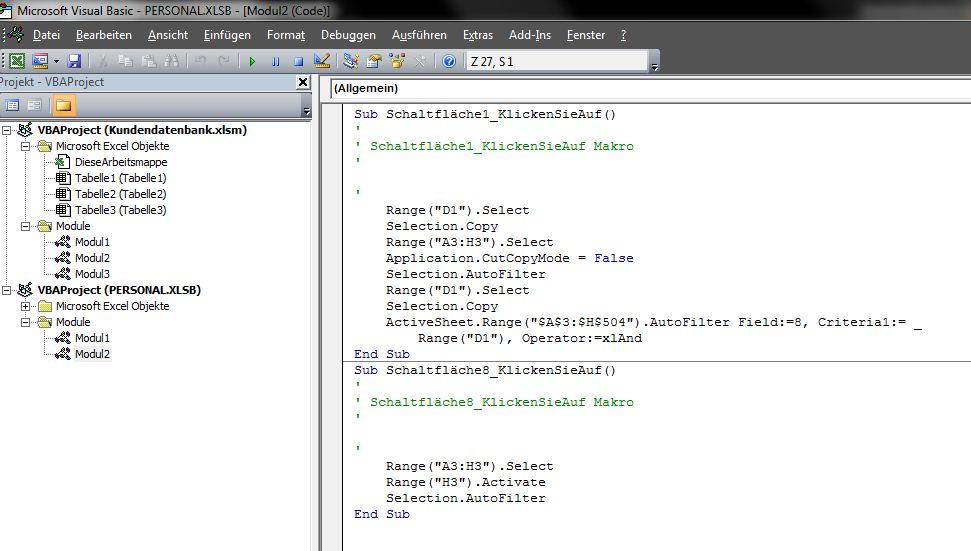The height and width of the screenshot is (551, 971).
Task: Select Modul1 under PERSONAL.XLSB project
Action: click(x=92, y=338)
